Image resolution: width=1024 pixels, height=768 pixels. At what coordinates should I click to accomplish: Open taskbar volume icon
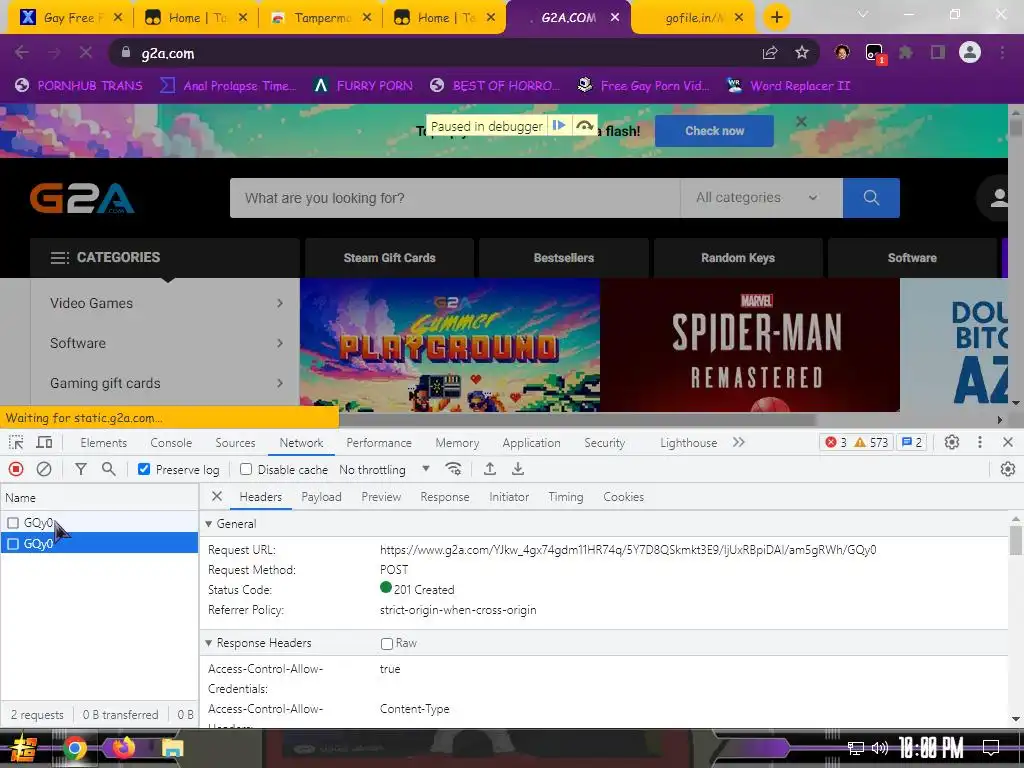[x=880, y=748]
